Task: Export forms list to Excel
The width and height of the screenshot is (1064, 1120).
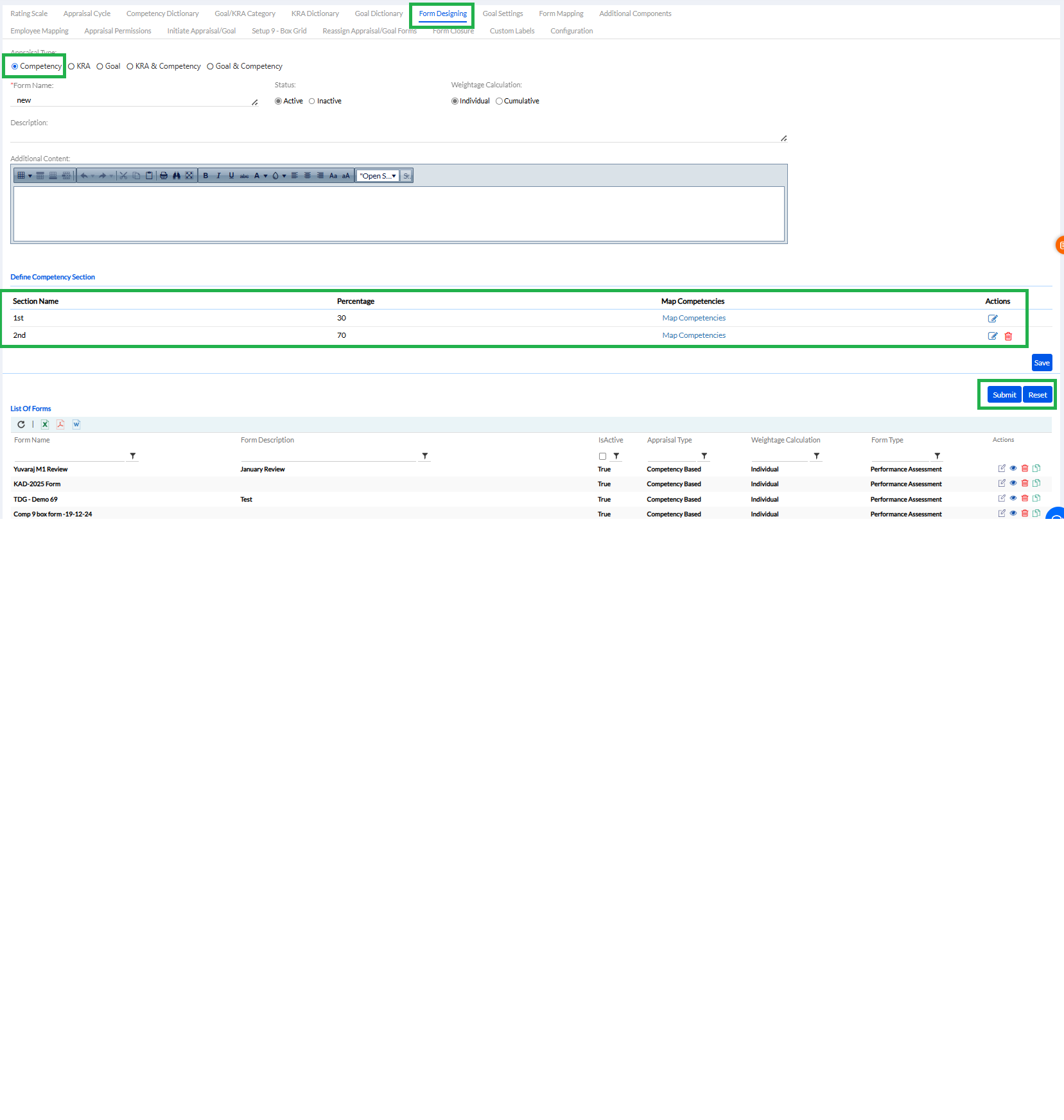Action: [x=45, y=424]
